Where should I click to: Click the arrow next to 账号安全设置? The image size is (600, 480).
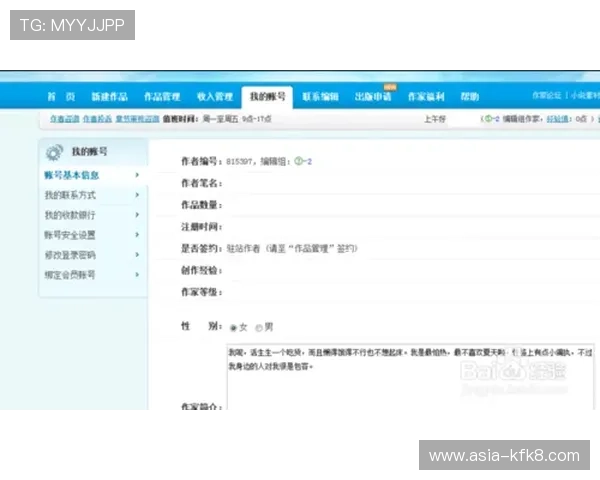click(x=137, y=235)
